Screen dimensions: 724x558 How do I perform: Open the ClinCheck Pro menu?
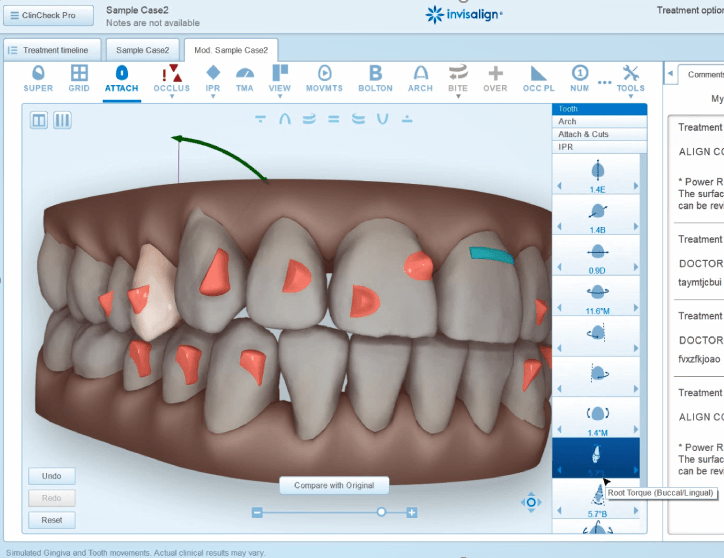point(48,15)
